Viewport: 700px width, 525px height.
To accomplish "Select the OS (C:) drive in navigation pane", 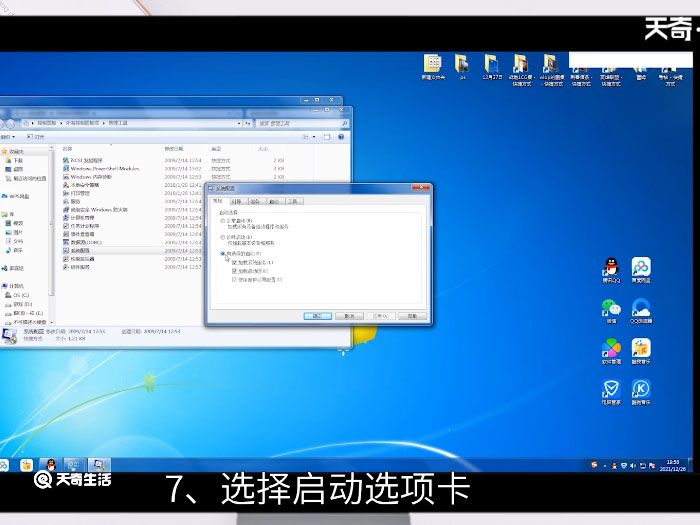I will pos(17,295).
